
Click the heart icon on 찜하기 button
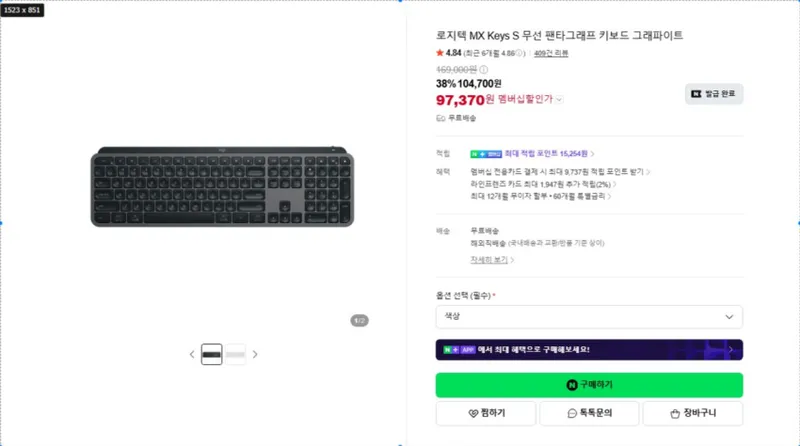pyautogui.click(x=473, y=413)
